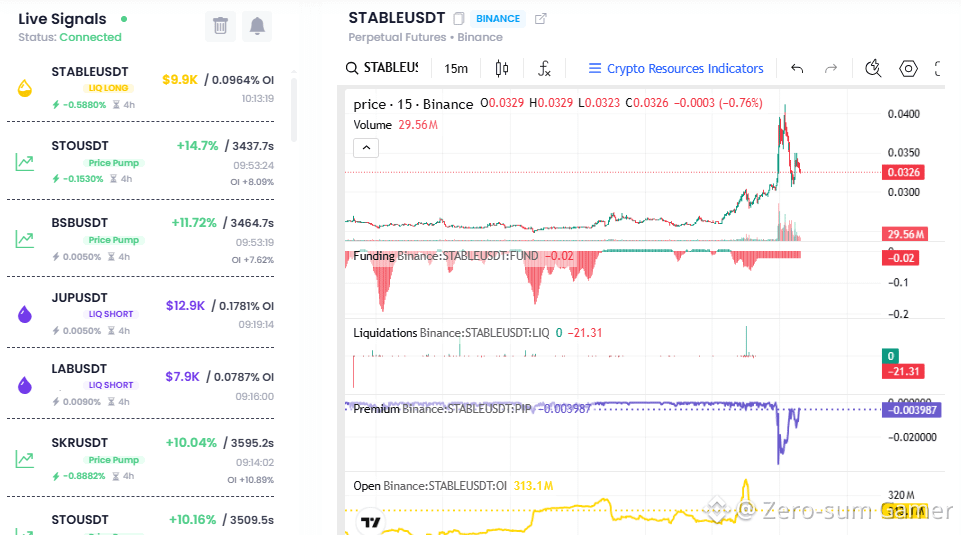Click the Price Pump tag under SKRUSDT
This screenshot has height=535, width=961.
[113, 460]
